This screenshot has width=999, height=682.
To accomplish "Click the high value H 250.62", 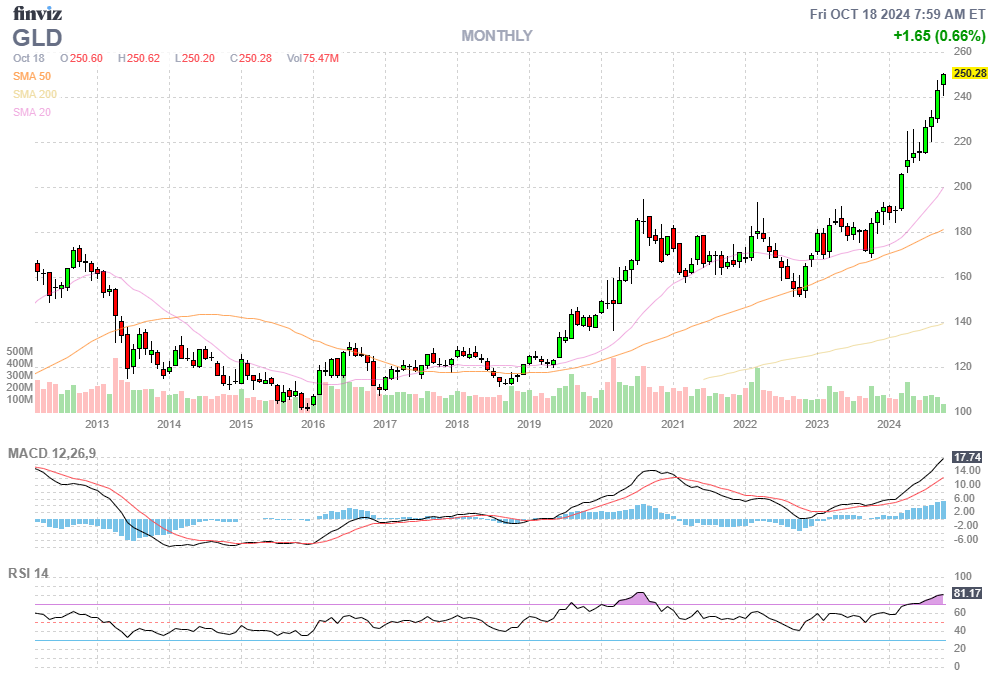I will click(139, 58).
